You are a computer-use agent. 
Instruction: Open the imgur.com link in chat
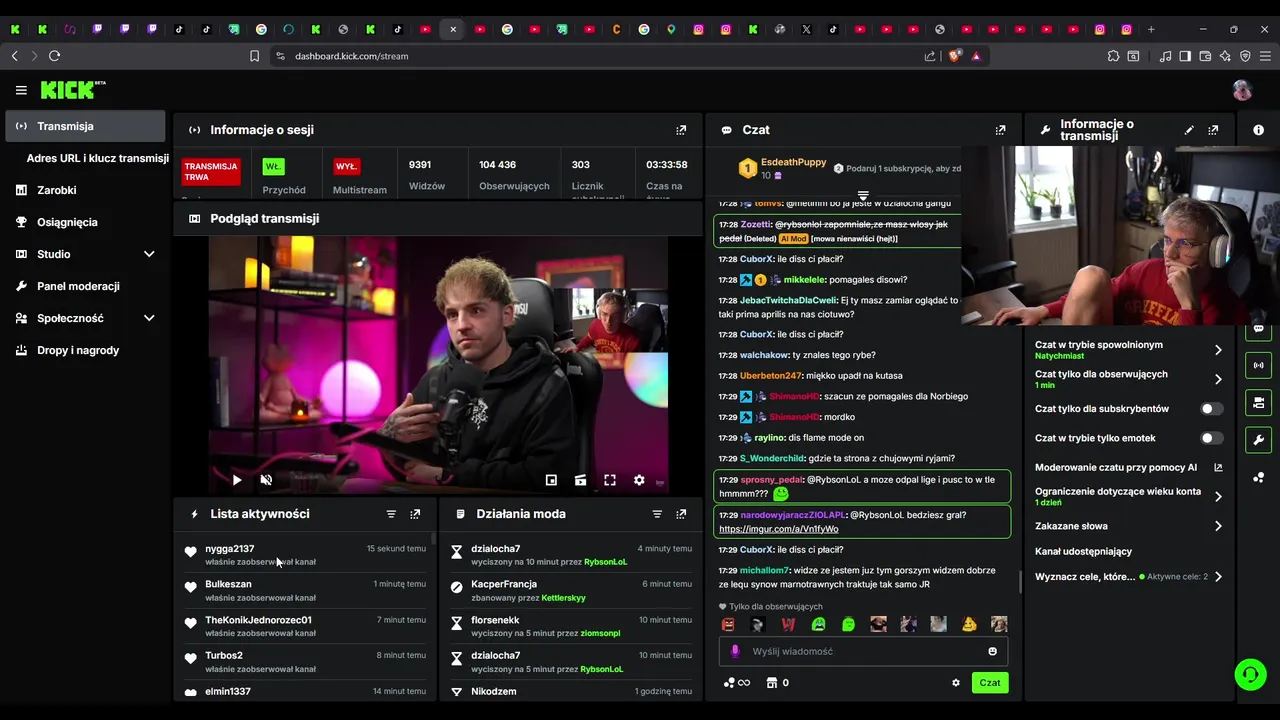(x=778, y=529)
